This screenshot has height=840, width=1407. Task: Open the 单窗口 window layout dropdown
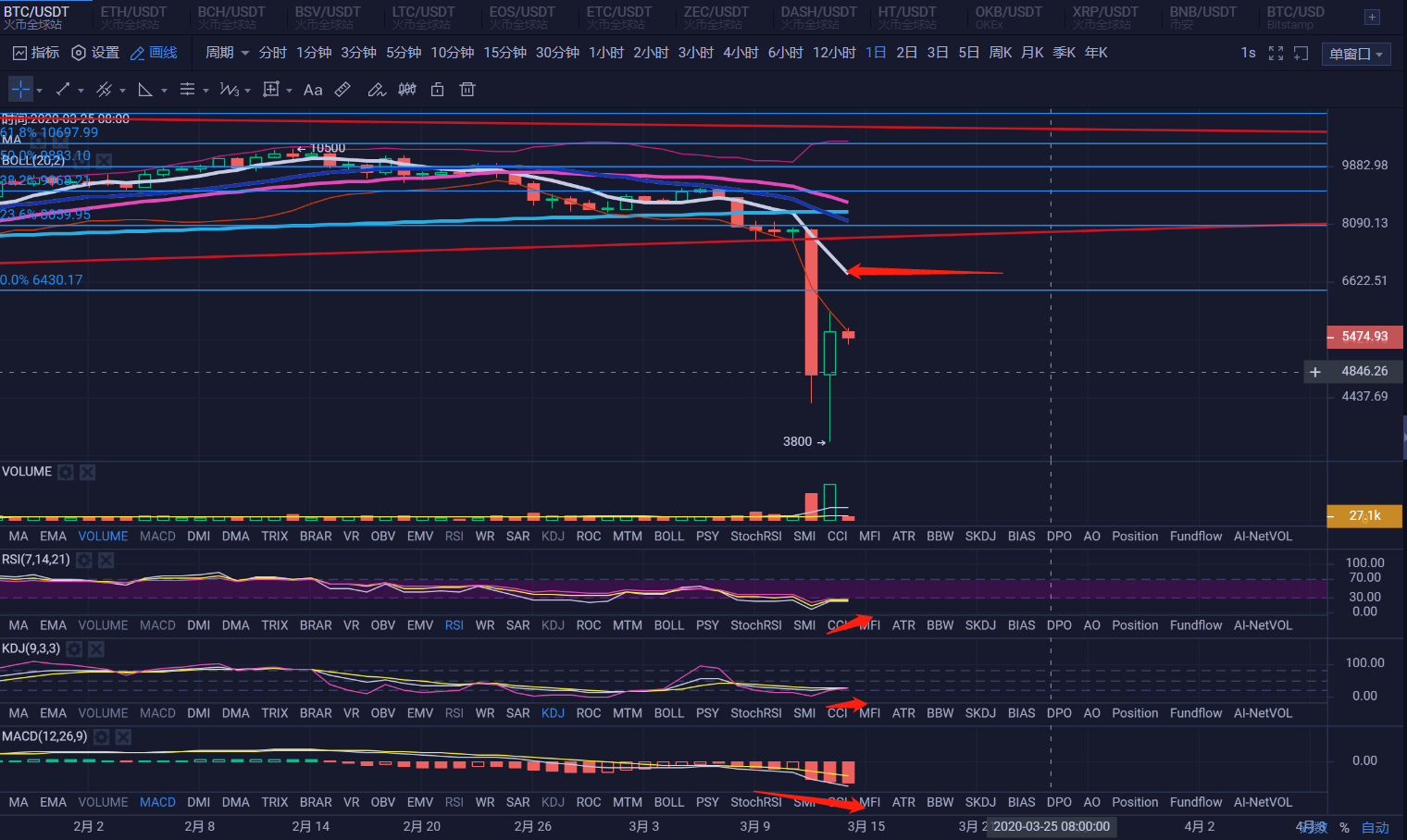pos(1355,54)
